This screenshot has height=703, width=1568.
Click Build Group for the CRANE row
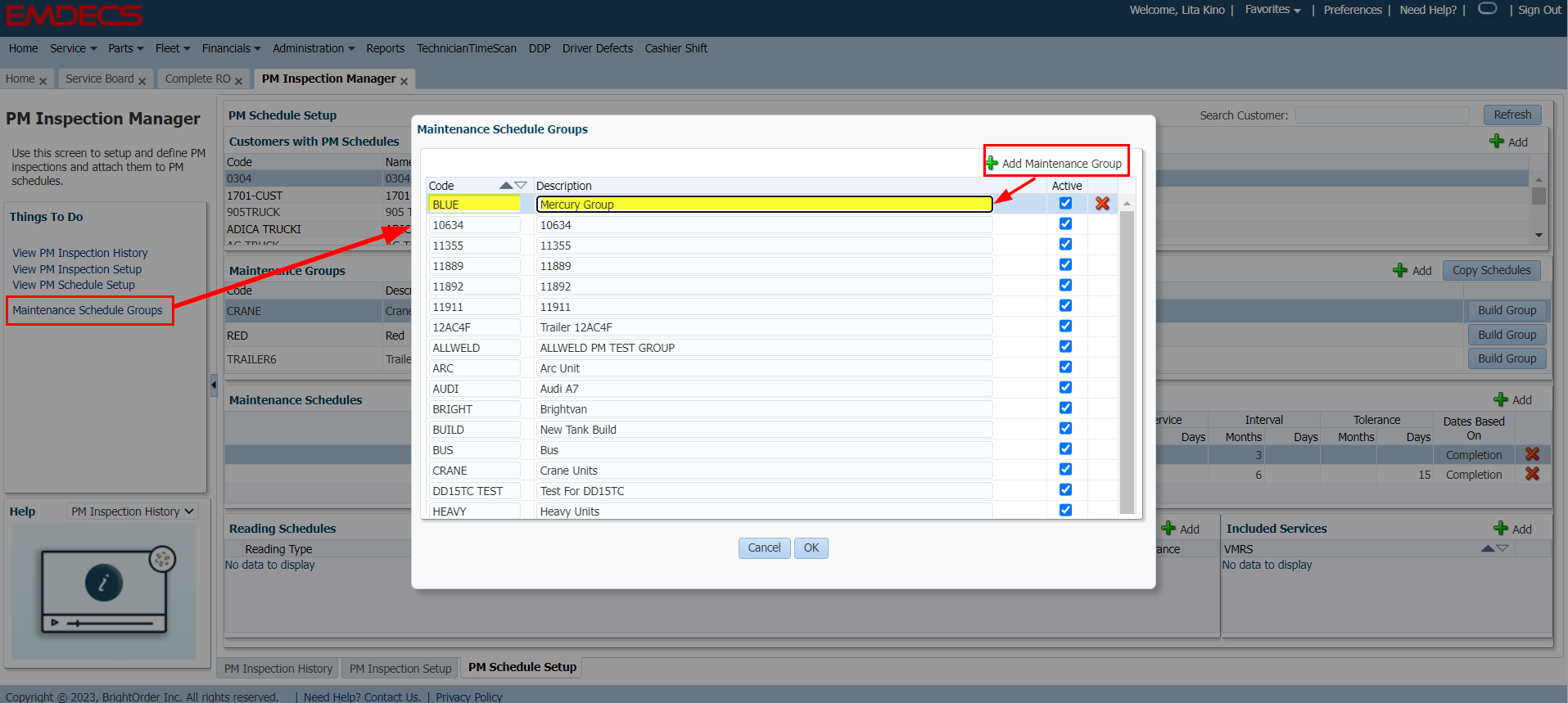pyautogui.click(x=1506, y=310)
